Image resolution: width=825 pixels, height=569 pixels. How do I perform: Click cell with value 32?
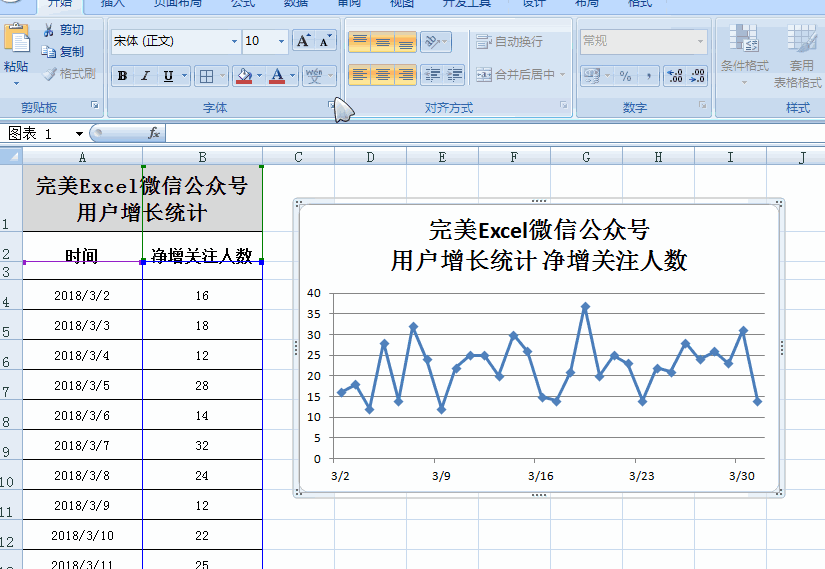tap(202, 445)
